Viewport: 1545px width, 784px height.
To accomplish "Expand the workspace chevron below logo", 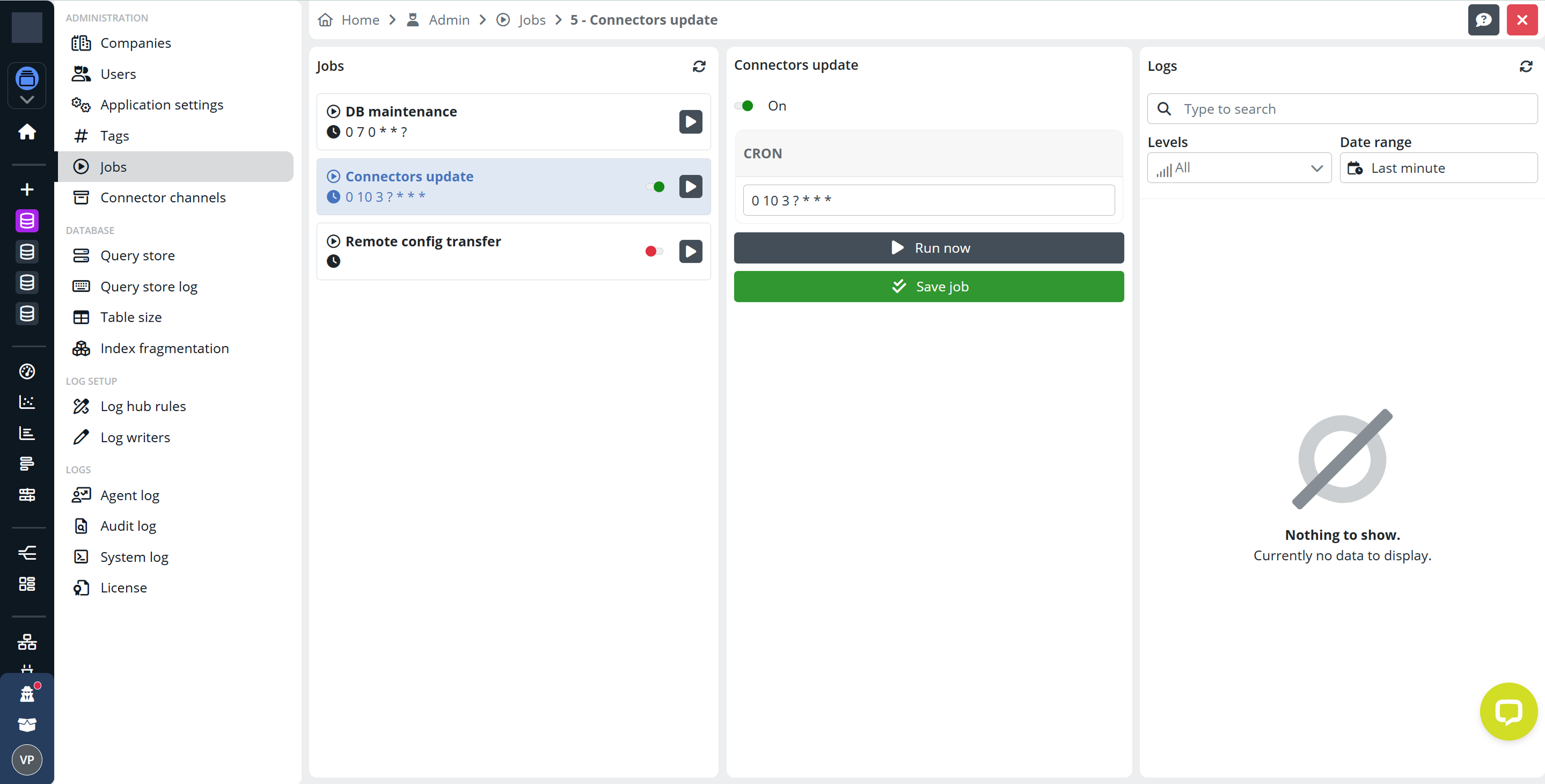I will [27, 100].
